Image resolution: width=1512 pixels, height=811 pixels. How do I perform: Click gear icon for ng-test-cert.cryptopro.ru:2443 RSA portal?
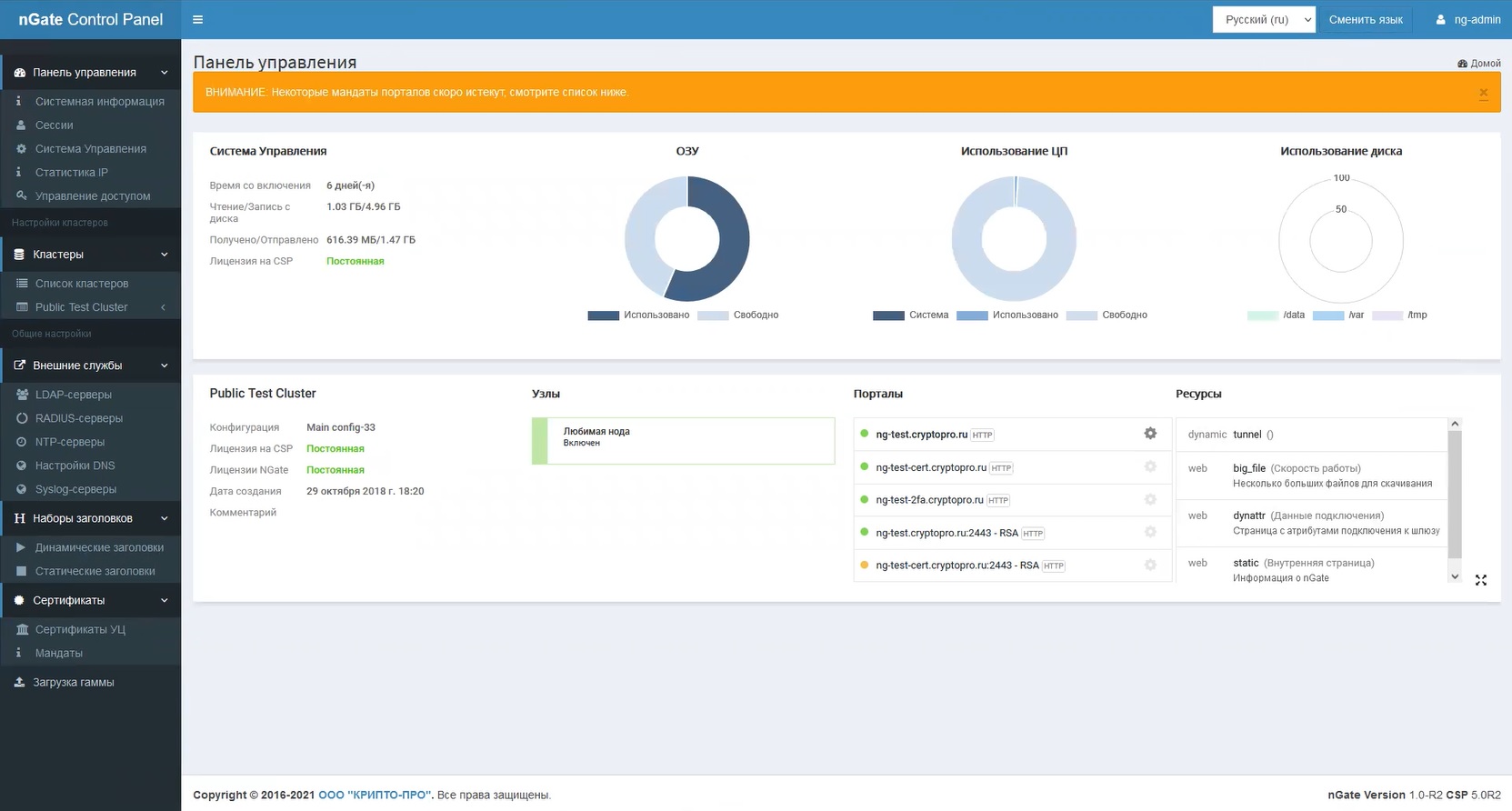coord(1150,565)
